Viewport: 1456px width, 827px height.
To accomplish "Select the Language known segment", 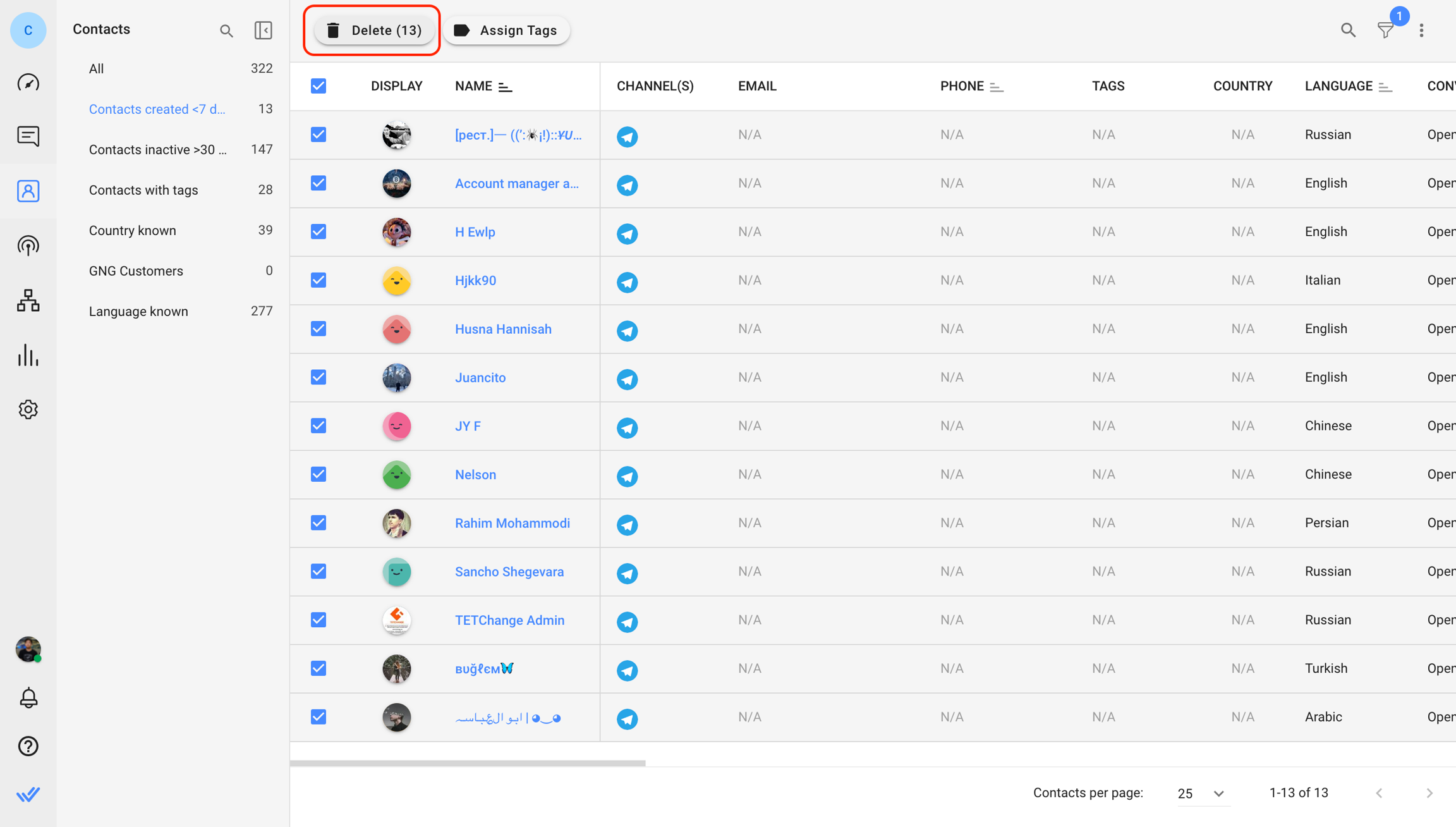I will (138, 311).
